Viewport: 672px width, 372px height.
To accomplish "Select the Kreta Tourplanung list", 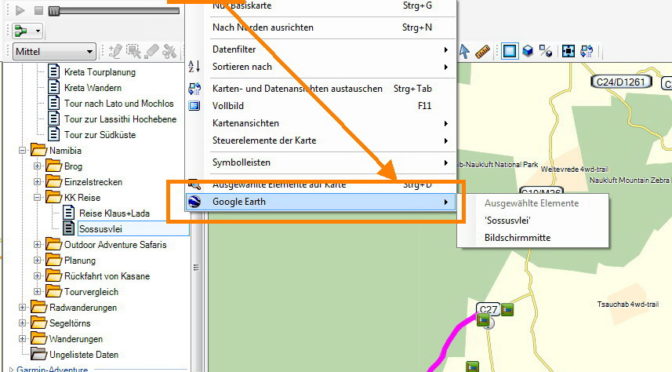I will (x=99, y=72).
